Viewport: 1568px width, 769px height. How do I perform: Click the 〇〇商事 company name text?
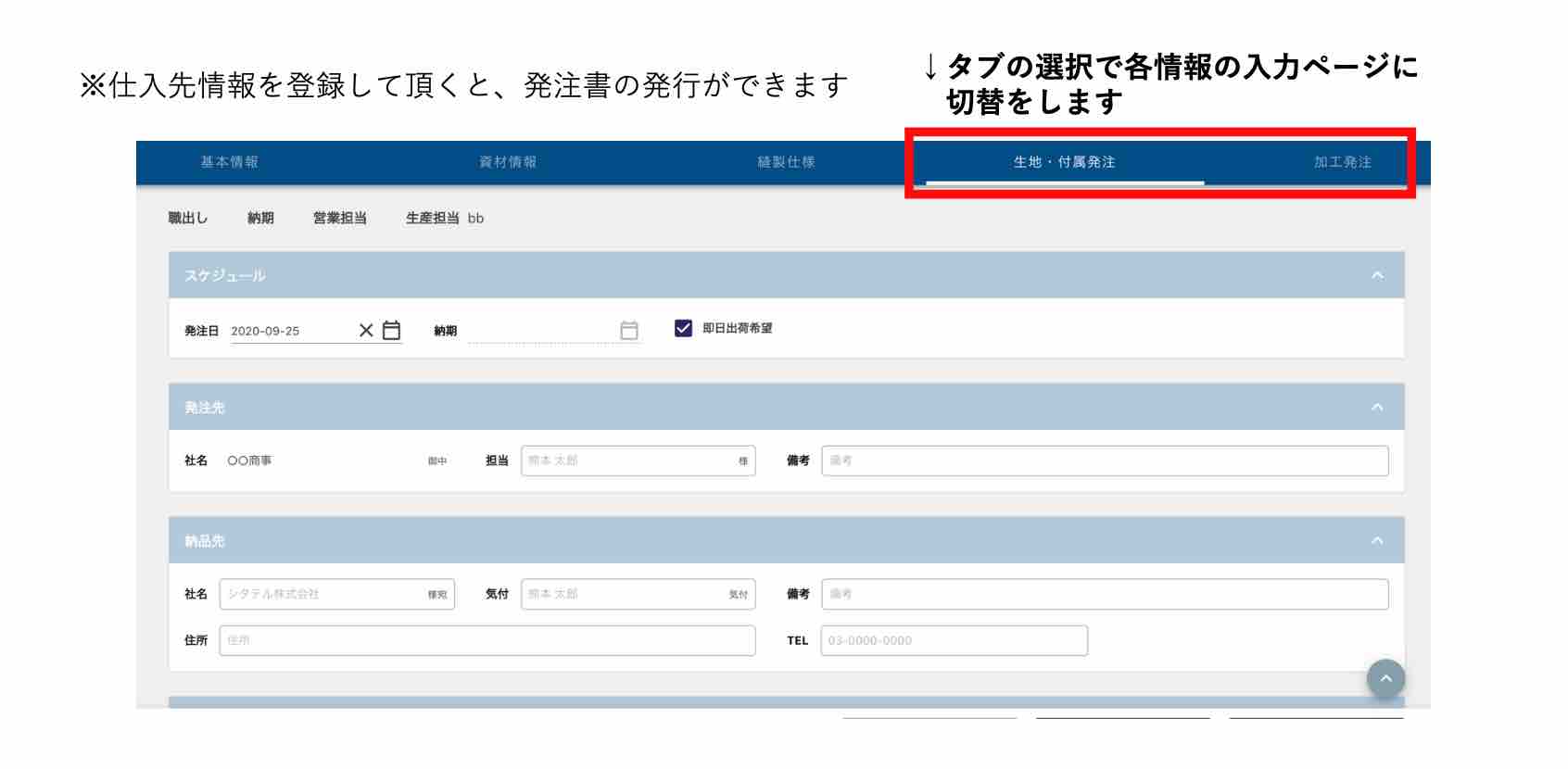pos(249,460)
